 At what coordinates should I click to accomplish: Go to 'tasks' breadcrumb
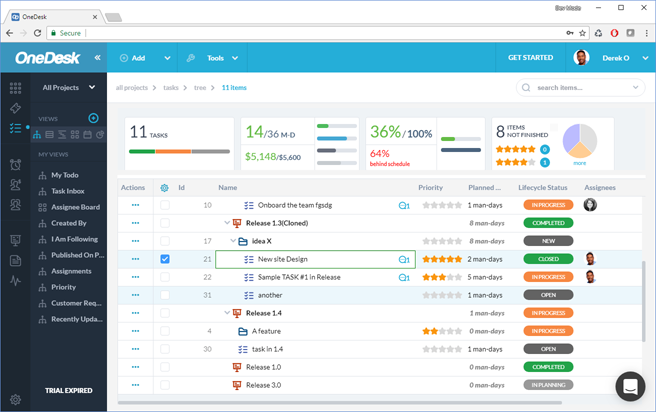coord(171,87)
